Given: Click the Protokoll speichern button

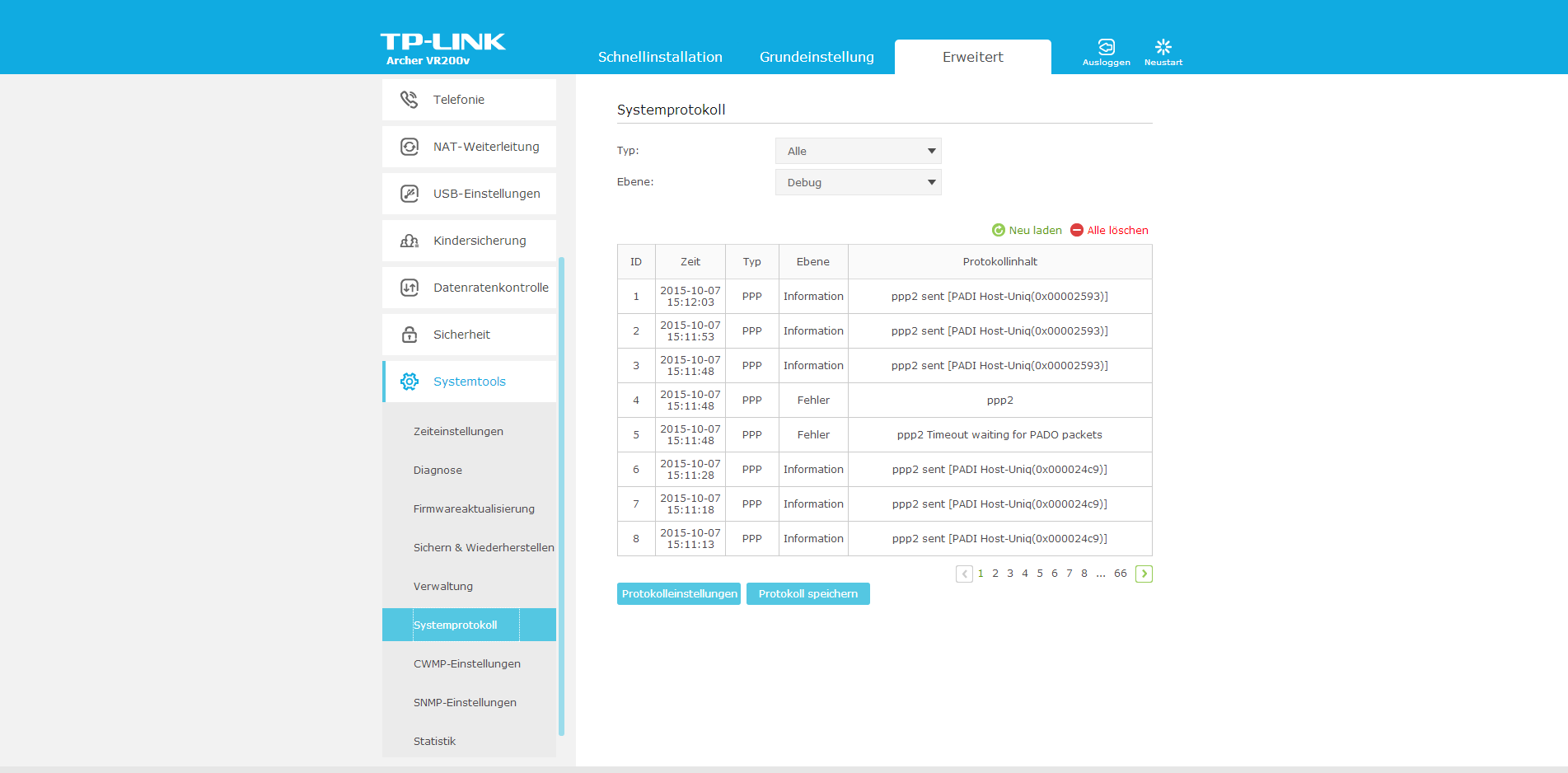Looking at the screenshot, I should (807, 593).
